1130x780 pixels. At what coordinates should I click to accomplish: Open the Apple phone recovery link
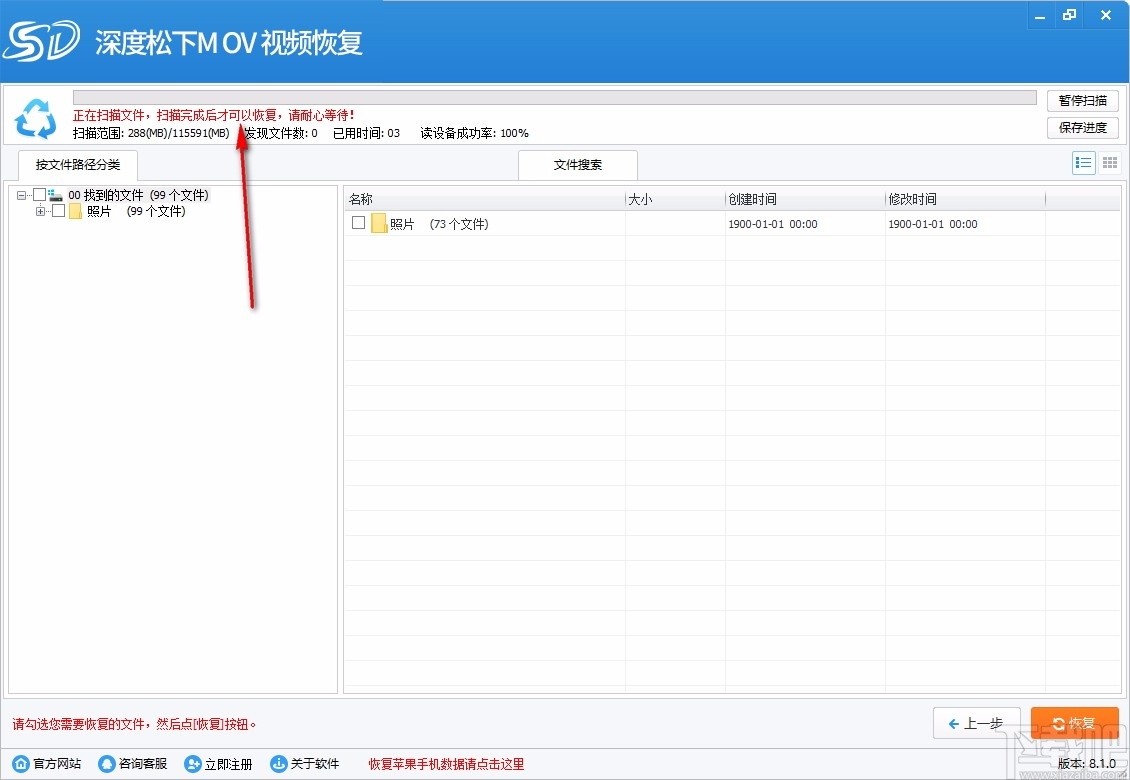(x=438, y=763)
